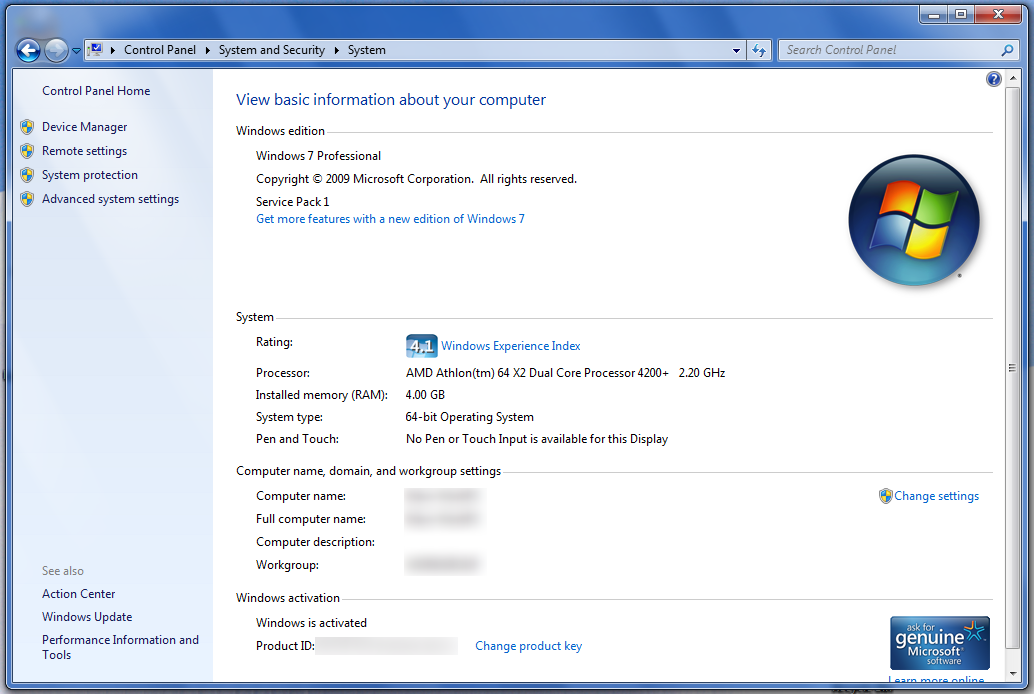Go back with the blue Back arrow
The width and height of the screenshot is (1034, 694).
(x=28, y=50)
